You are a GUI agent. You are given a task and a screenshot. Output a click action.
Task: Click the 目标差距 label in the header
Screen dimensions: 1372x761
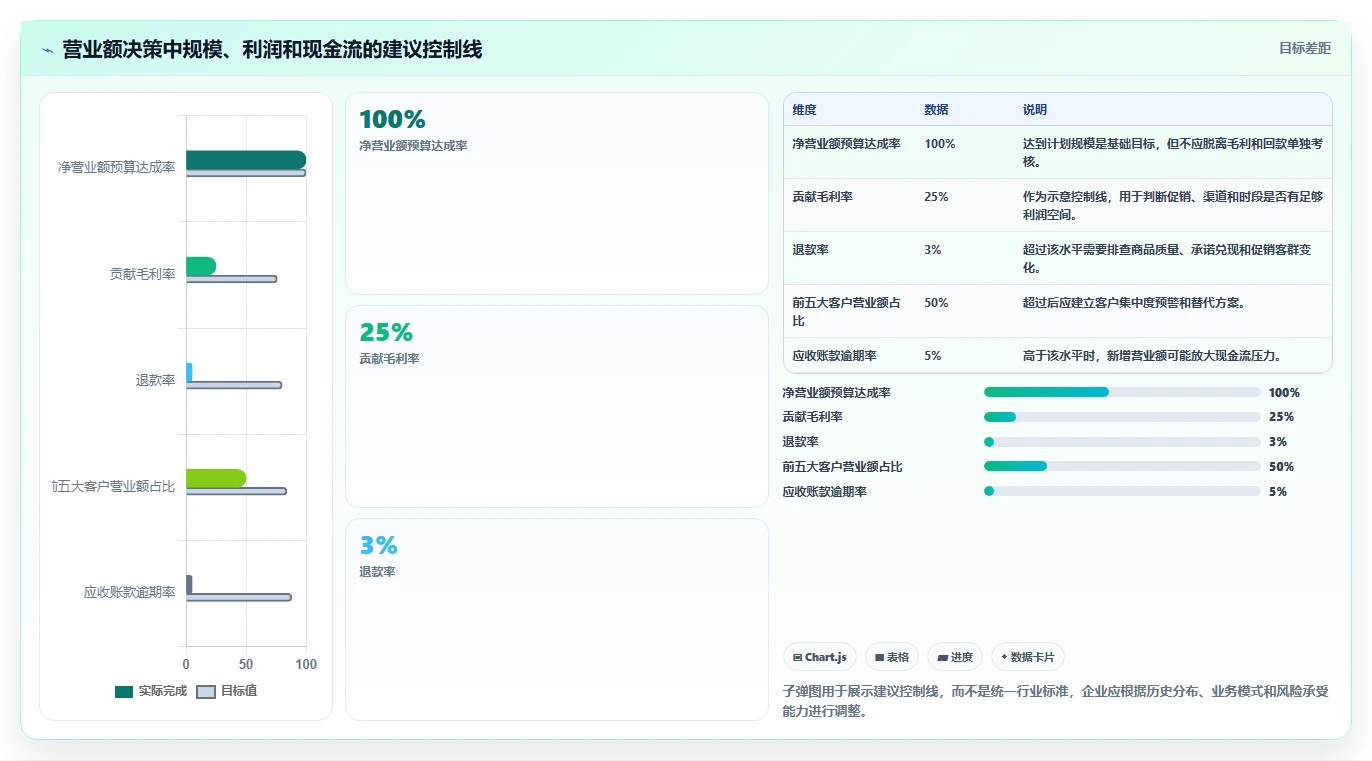coord(1305,48)
